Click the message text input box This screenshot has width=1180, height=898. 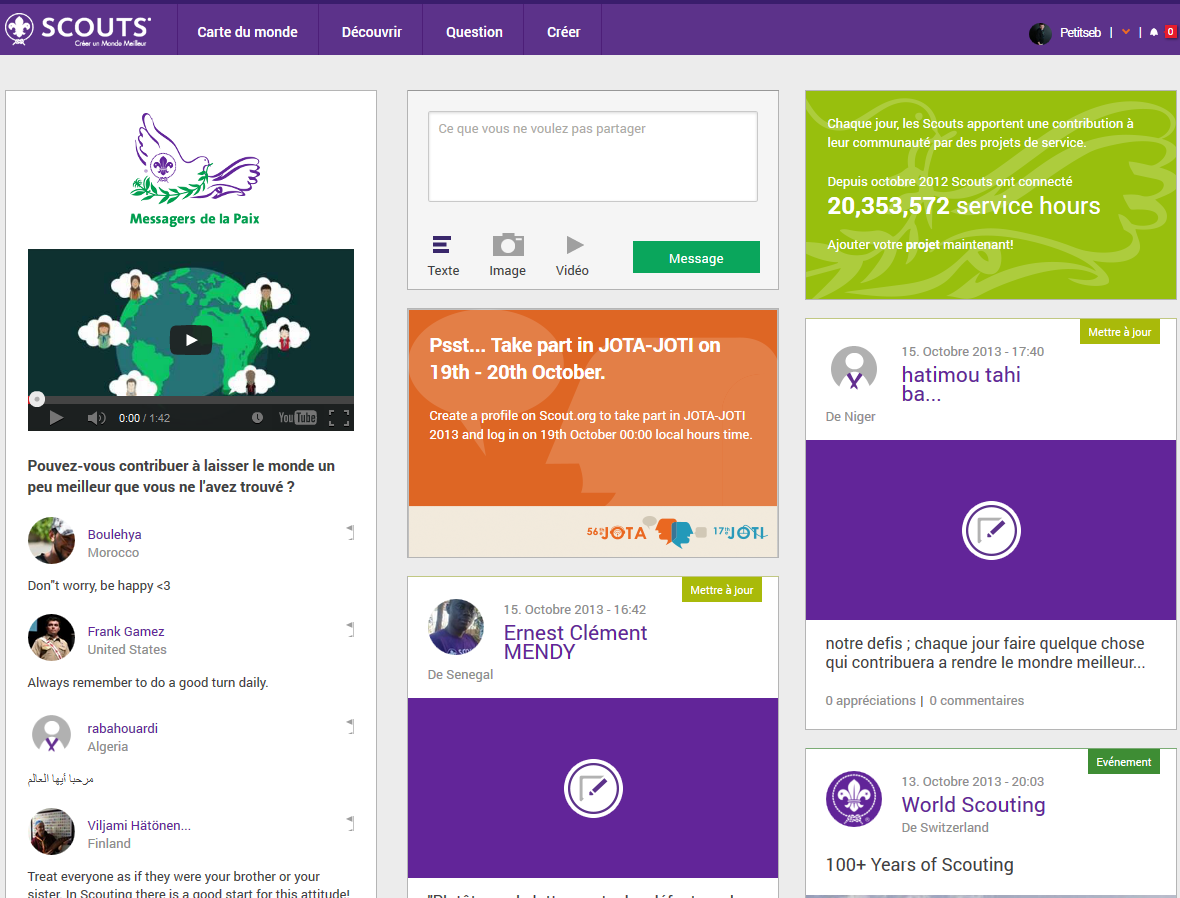click(x=592, y=156)
